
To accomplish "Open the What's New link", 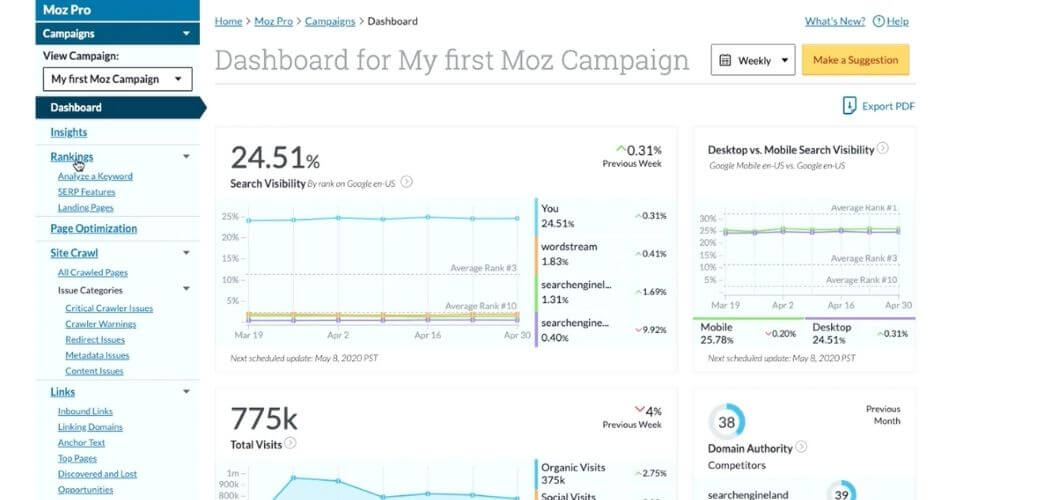I will [x=834, y=21].
